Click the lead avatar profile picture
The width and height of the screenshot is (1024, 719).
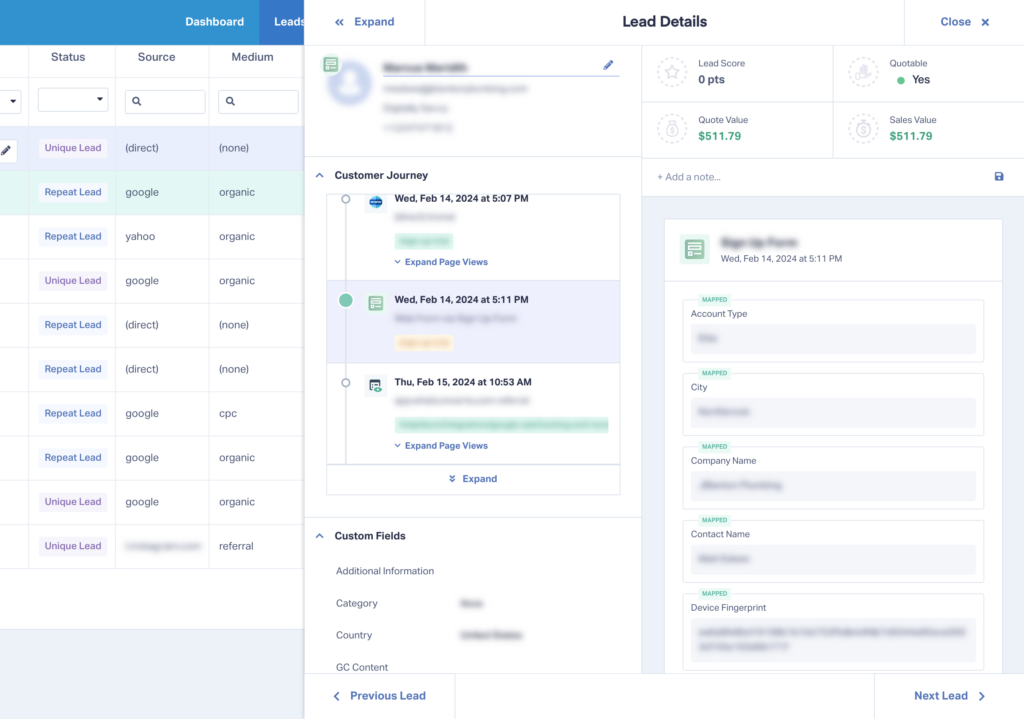point(349,83)
